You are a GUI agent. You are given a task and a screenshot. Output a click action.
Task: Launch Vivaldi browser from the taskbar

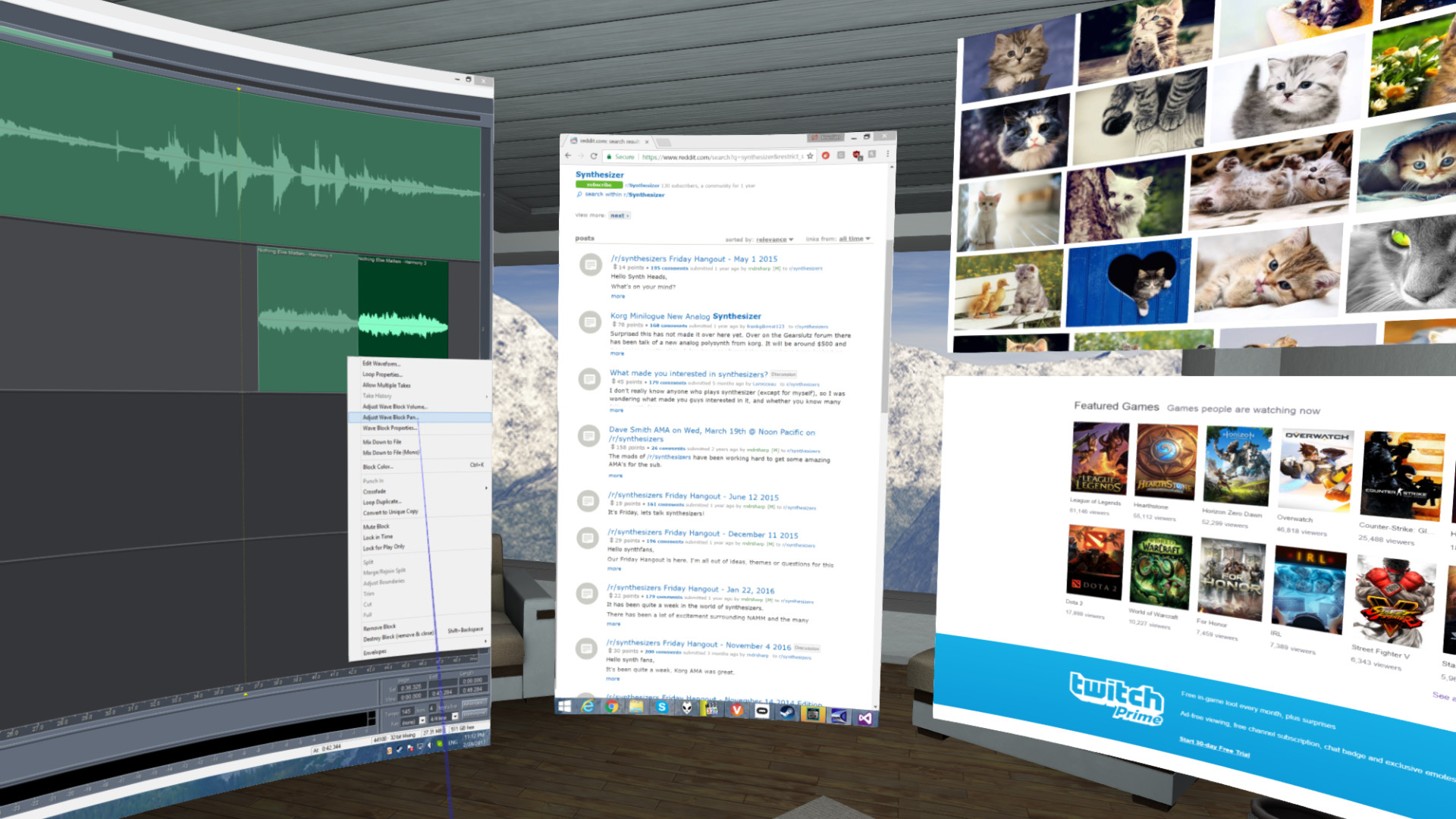point(738,713)
